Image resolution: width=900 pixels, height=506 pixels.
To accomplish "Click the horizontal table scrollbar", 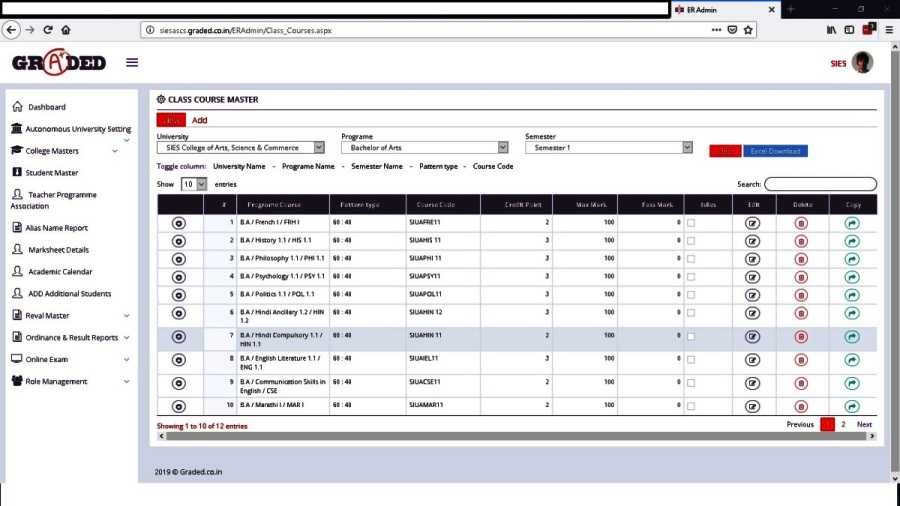I will (x=500, y=436).
